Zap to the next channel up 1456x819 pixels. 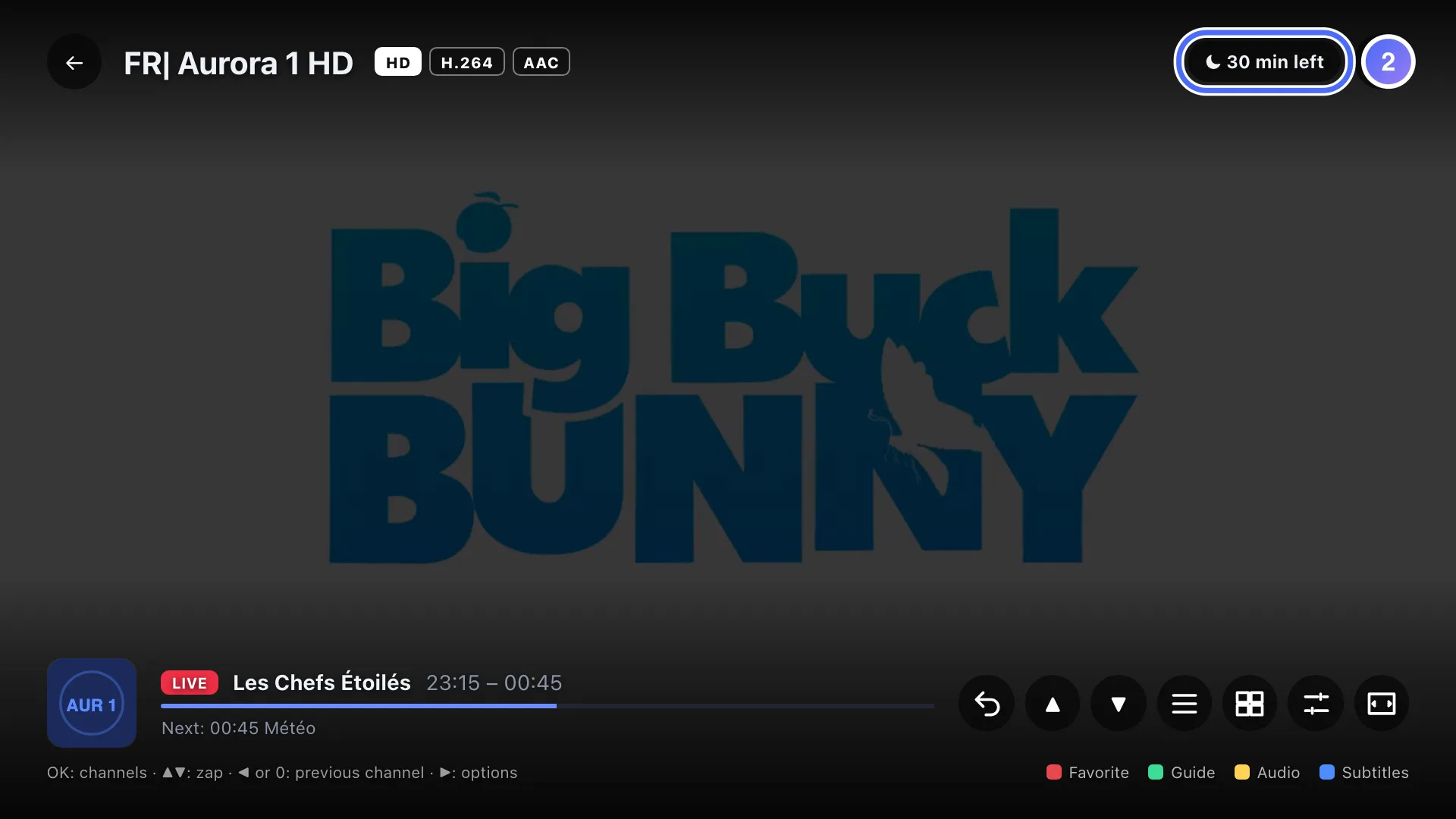[x=1053, y=704]
